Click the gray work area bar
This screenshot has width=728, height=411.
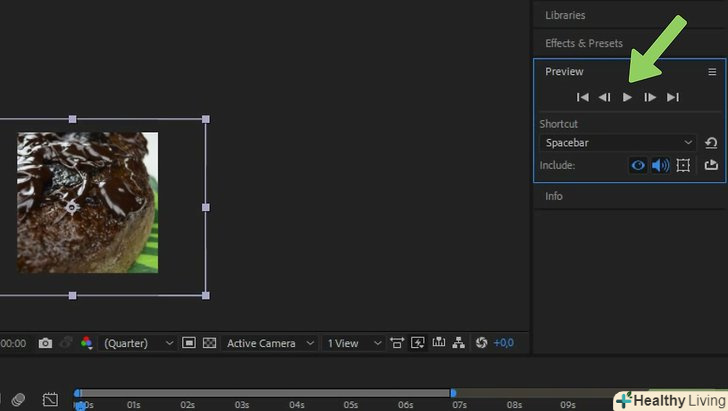(265, 393)
